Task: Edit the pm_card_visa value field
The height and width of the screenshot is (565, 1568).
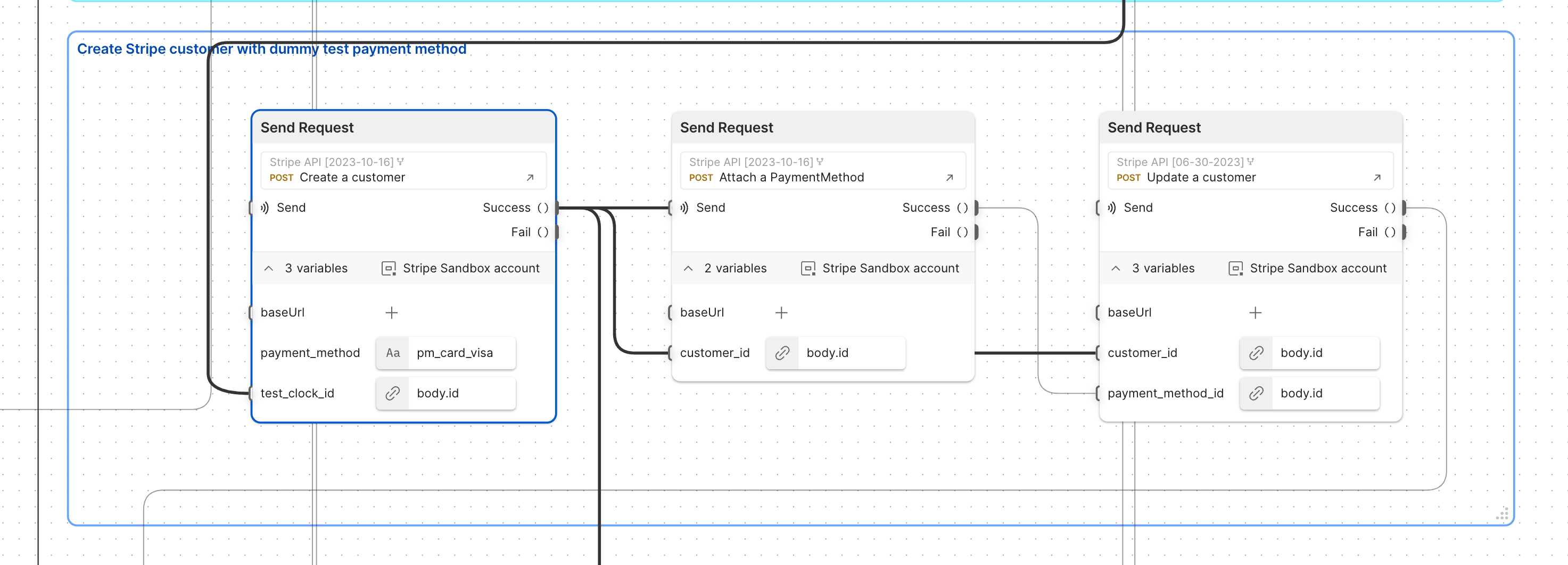Action: (461, 353)
